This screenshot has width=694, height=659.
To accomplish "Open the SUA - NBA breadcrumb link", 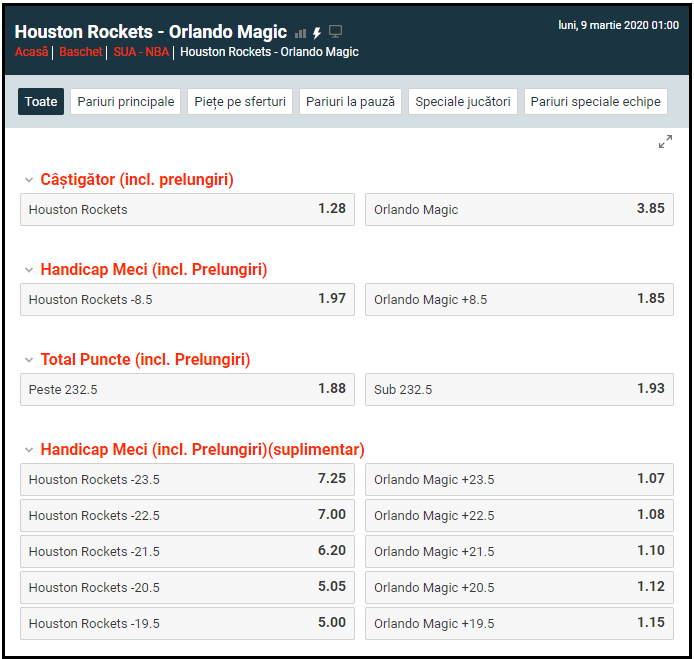I will coord(141,52).
